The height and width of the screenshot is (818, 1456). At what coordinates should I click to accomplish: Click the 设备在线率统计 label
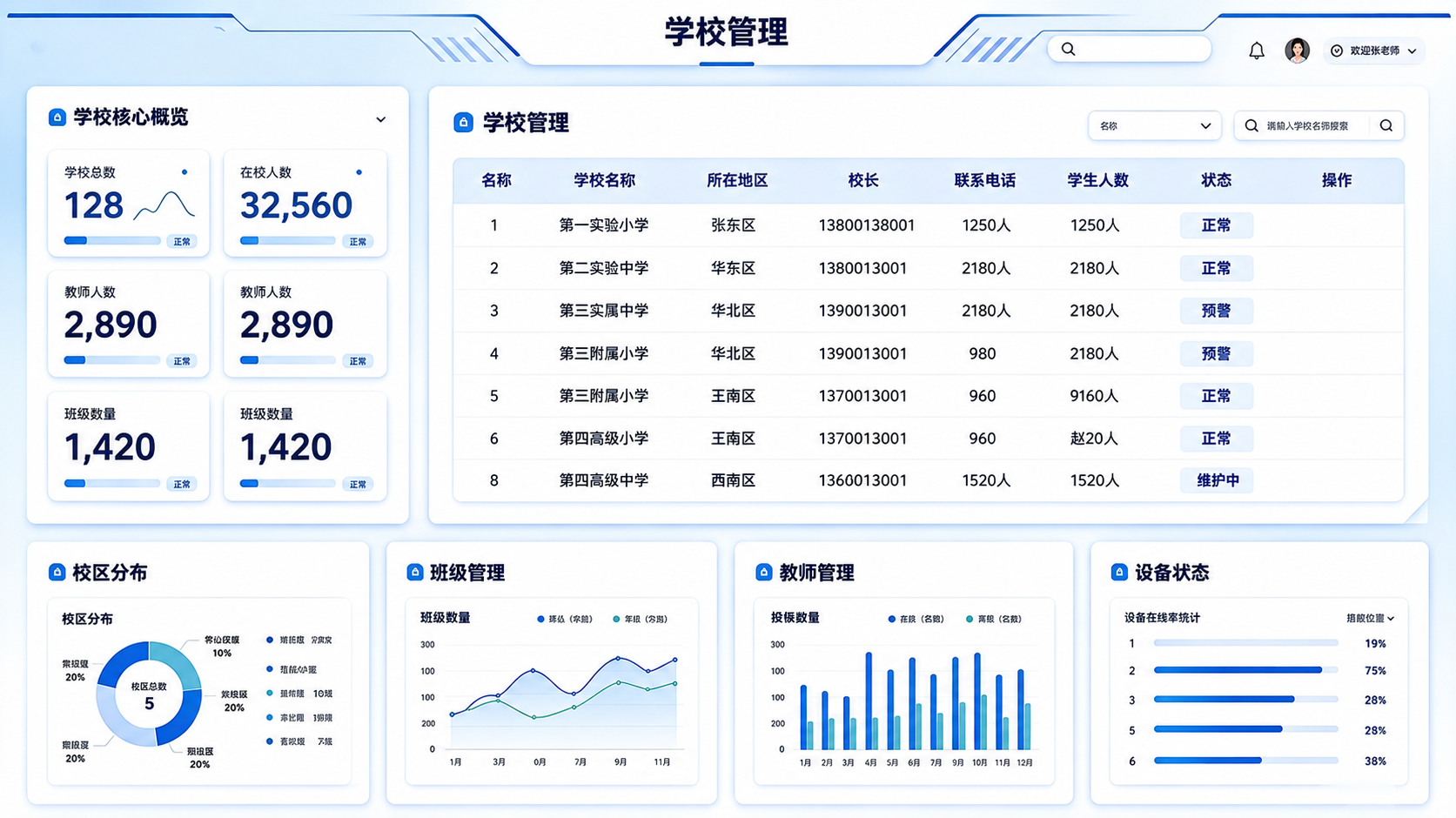point(1162,619)
